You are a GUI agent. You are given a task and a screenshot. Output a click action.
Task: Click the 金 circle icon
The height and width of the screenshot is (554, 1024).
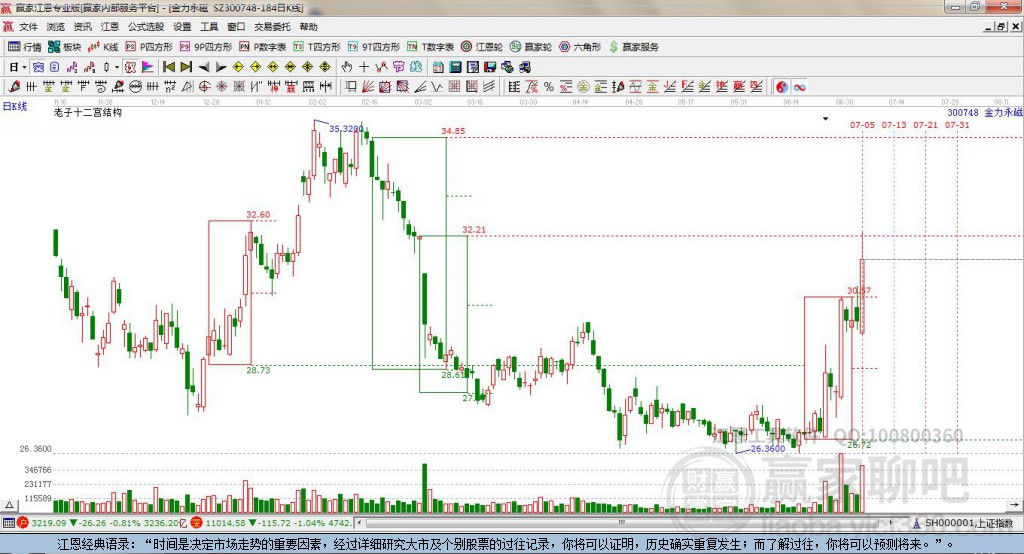(x=583, y=87)
